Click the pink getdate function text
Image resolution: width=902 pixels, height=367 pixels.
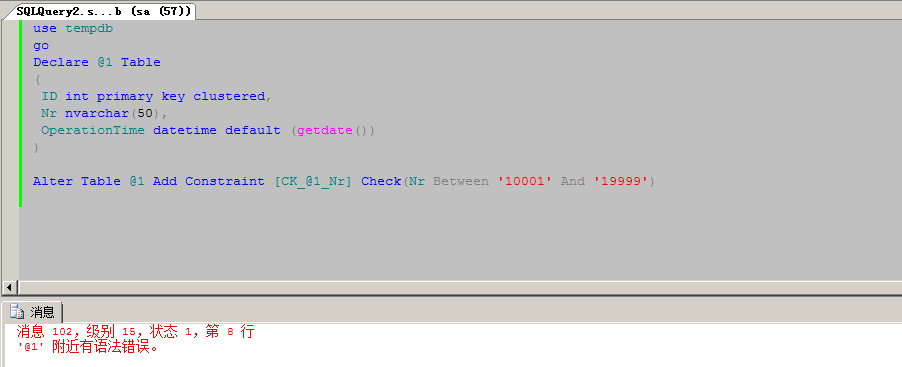324,130
